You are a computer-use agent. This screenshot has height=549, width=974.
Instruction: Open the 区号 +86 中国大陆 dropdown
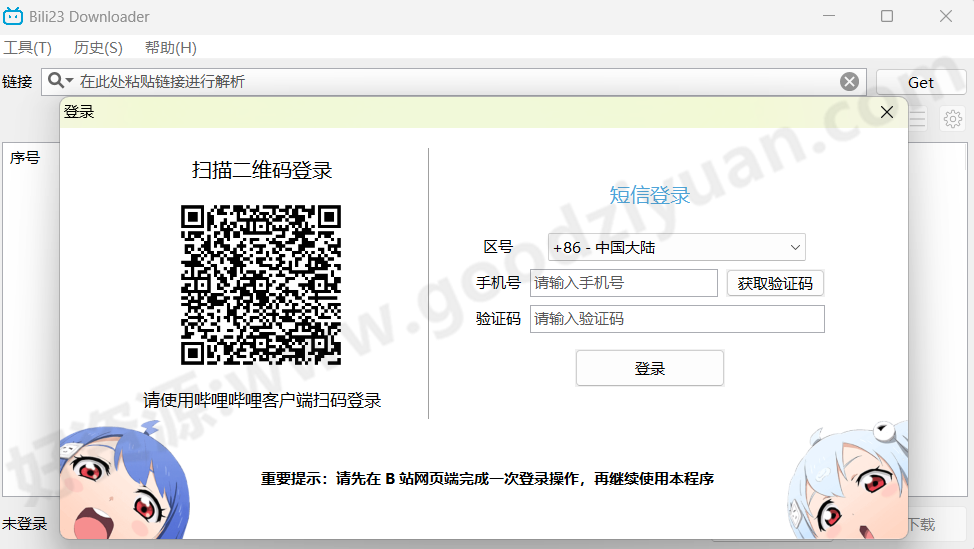676,247
